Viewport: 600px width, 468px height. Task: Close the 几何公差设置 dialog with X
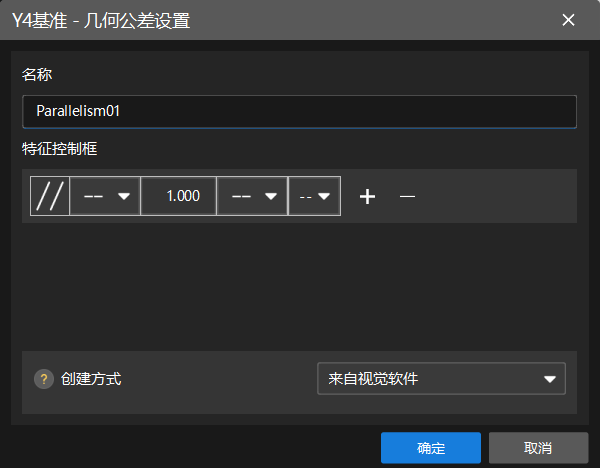click(x=568, y=20)
